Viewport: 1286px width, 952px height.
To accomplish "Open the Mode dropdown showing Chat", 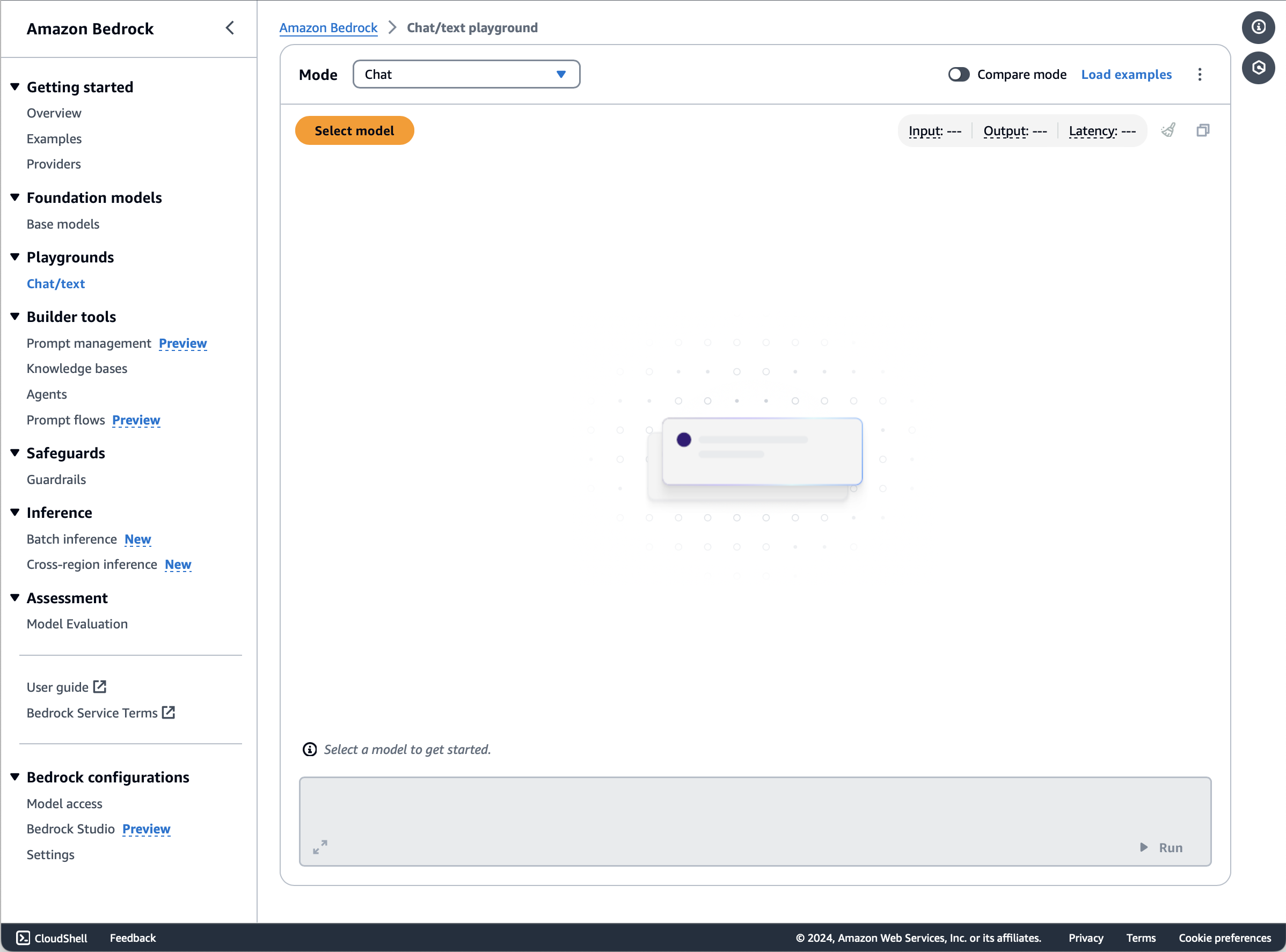I will [x=466, y=75].
